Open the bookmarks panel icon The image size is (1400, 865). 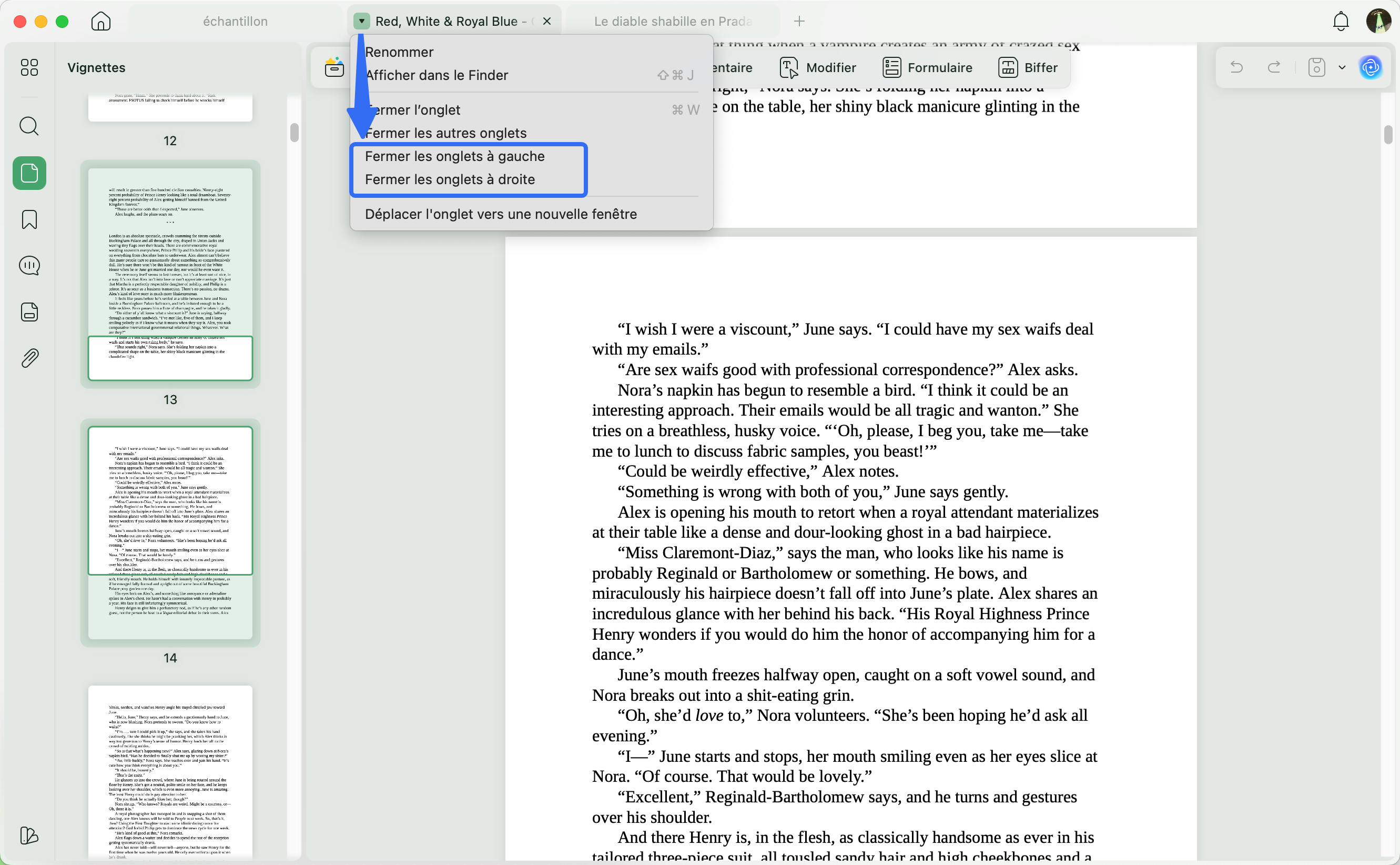[x=29, y=219]
